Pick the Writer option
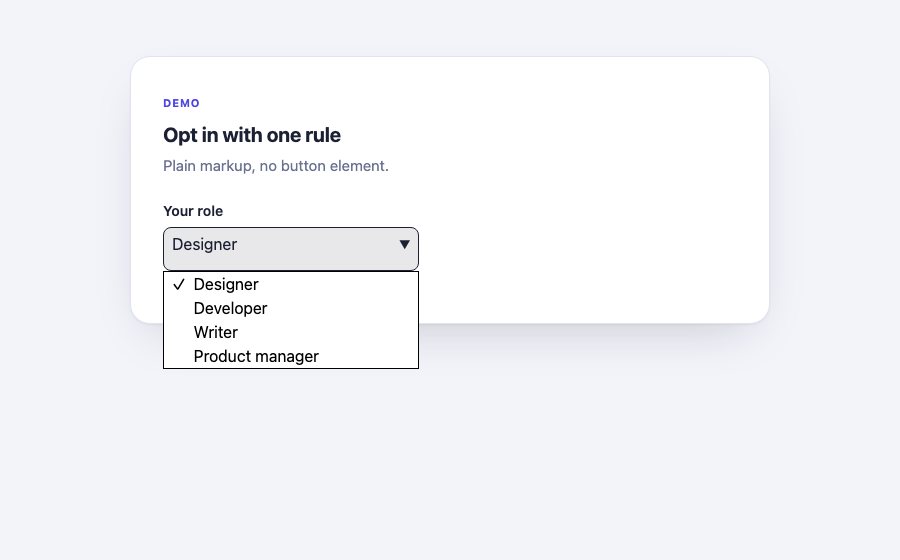Screen dimensions: 900x560 [x=290, y=333]
